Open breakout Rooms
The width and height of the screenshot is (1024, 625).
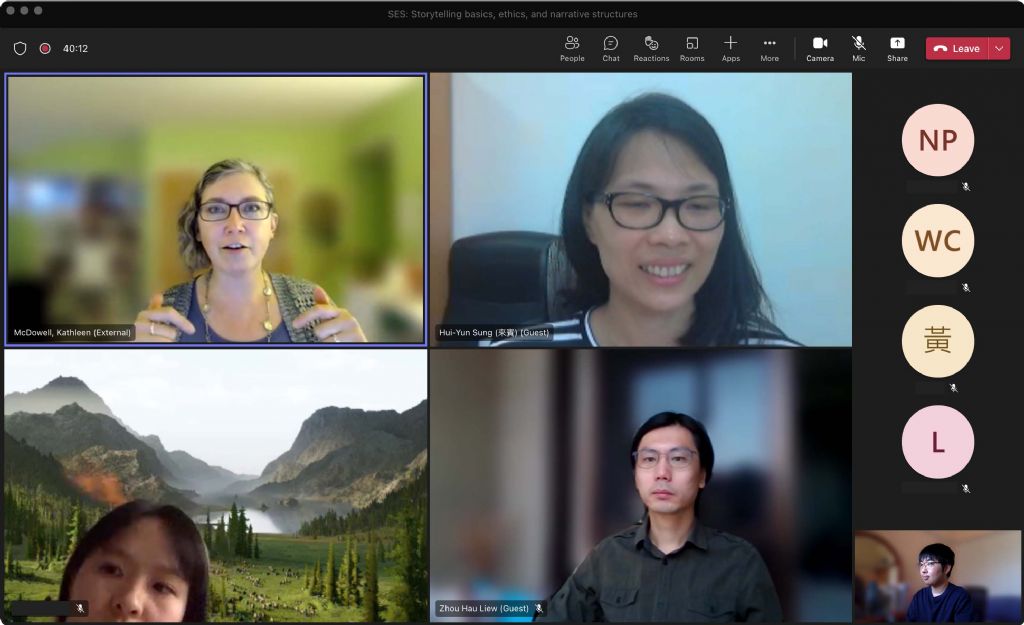point(692,49)
